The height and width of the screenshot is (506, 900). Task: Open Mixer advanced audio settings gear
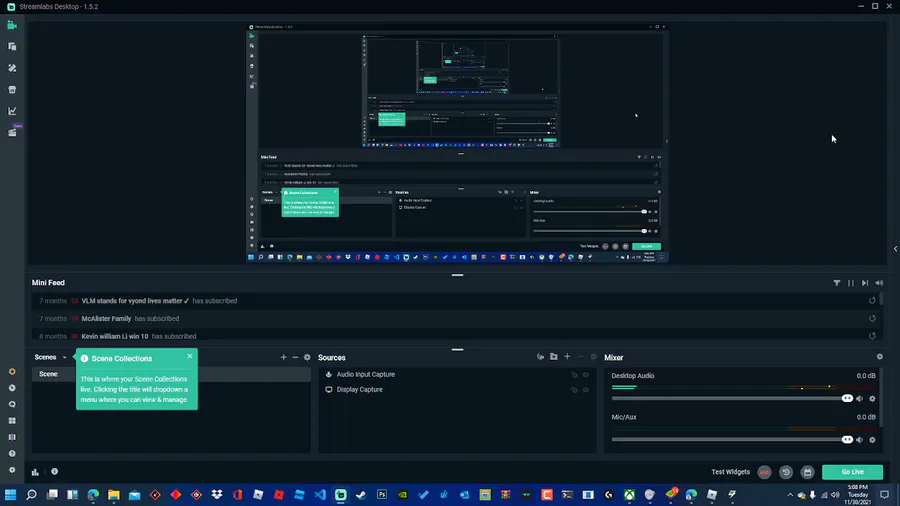(x=879, y=357)
